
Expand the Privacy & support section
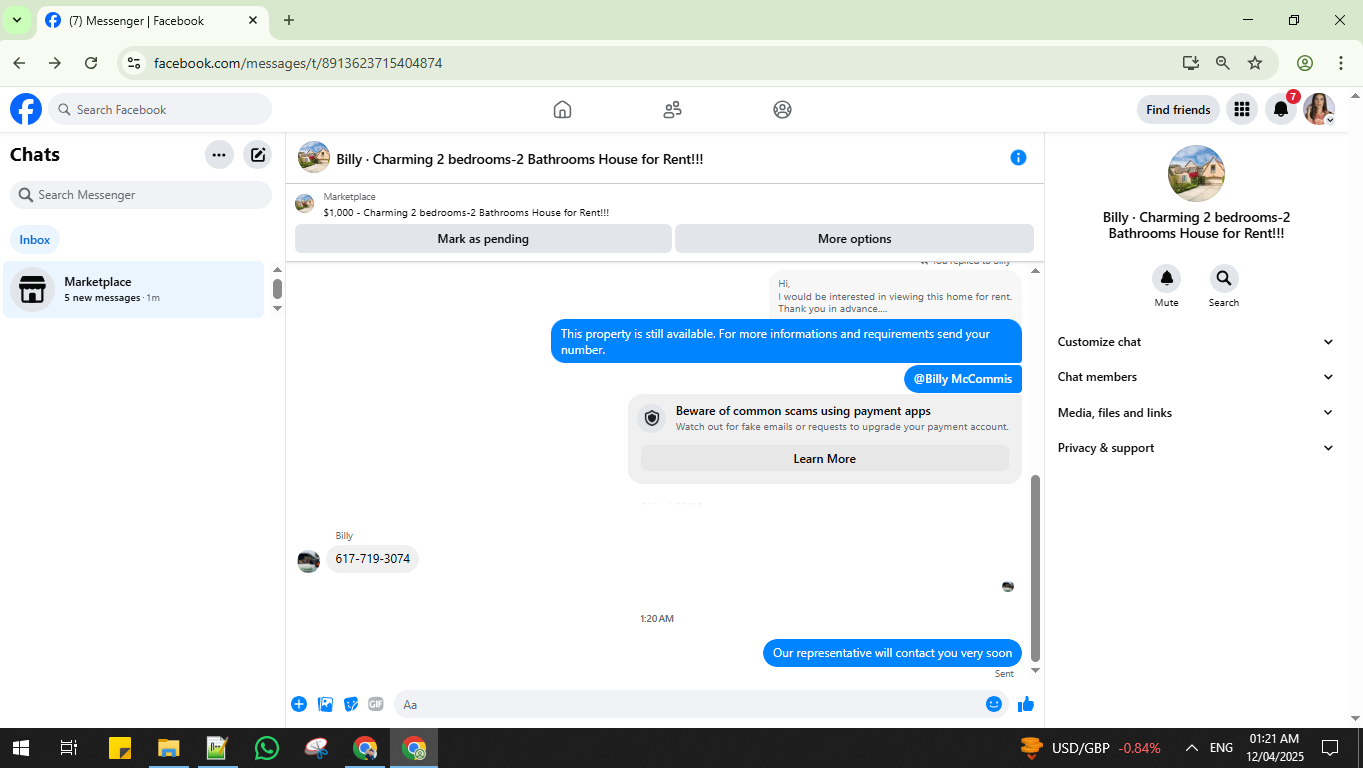[1196, 448]
